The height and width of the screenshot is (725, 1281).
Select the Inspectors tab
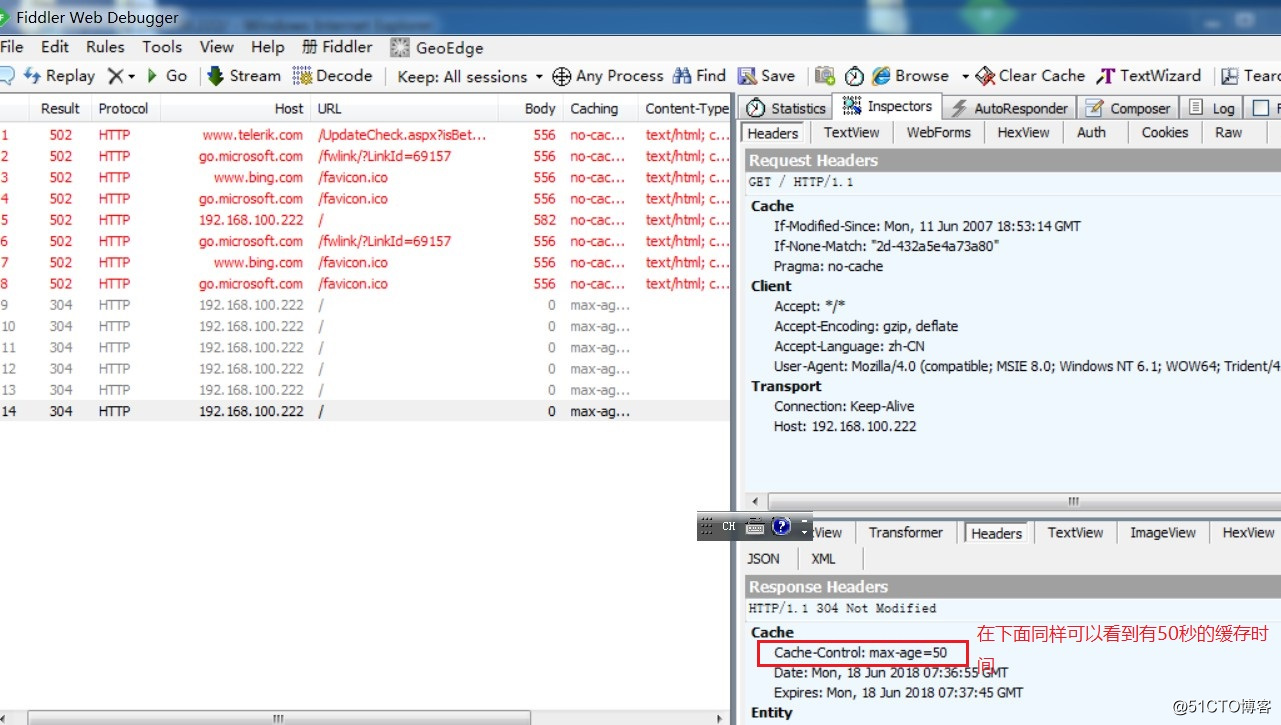pos(888,106)
